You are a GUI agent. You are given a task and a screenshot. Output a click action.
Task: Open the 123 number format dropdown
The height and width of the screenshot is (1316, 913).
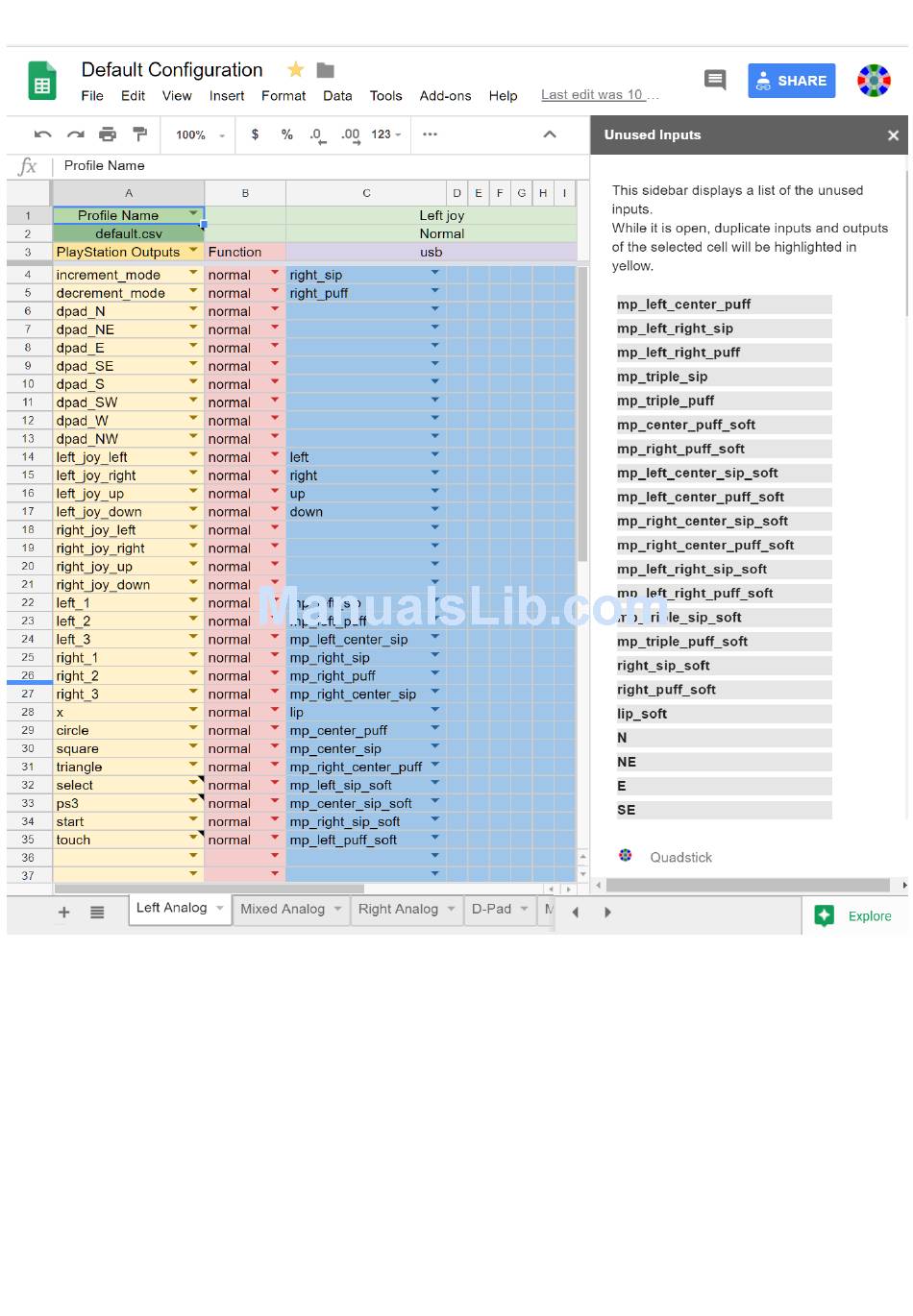click(x=386, y=134)
